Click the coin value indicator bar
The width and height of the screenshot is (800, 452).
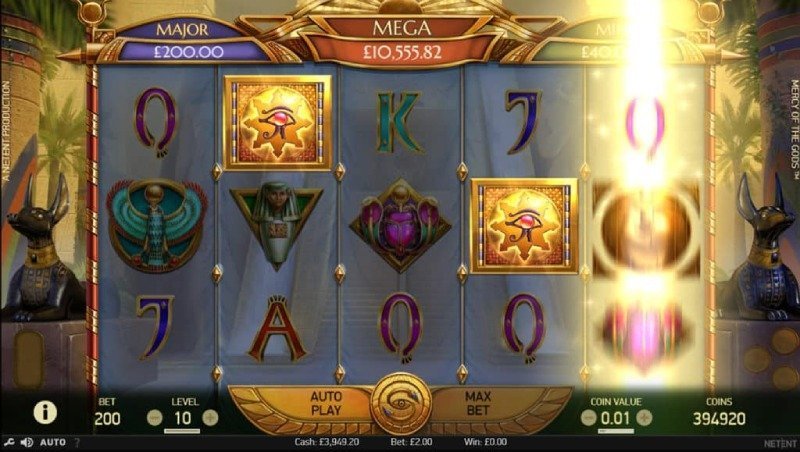tap(616, 431)
